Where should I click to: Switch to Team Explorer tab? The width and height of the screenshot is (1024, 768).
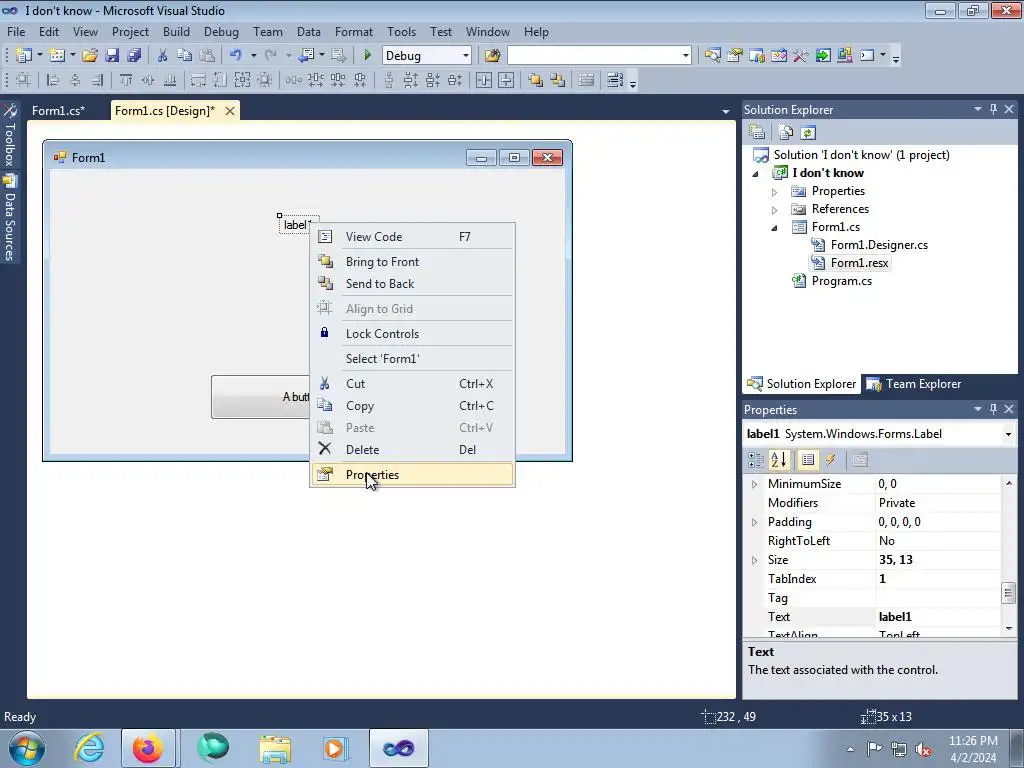click(x=914, y=384)
